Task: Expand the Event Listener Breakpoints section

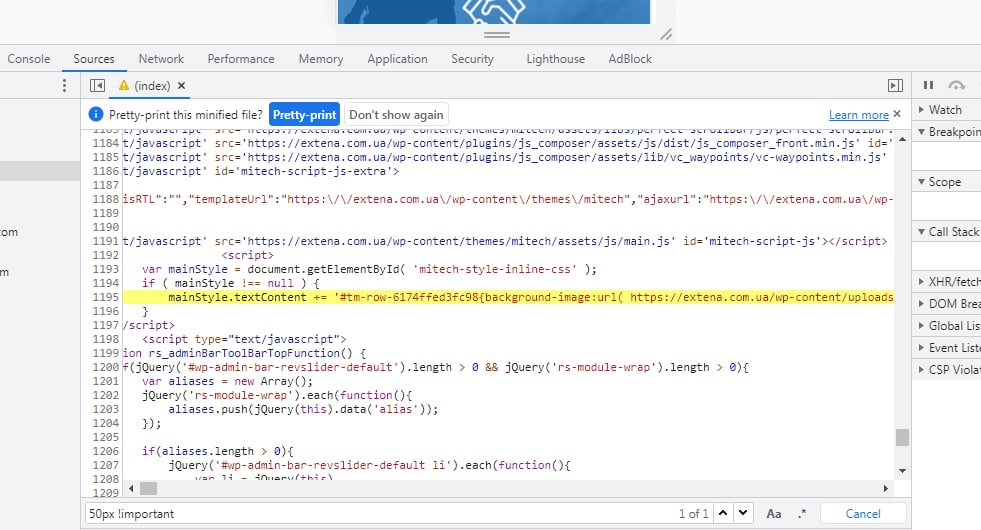Action: click(947, 347)
